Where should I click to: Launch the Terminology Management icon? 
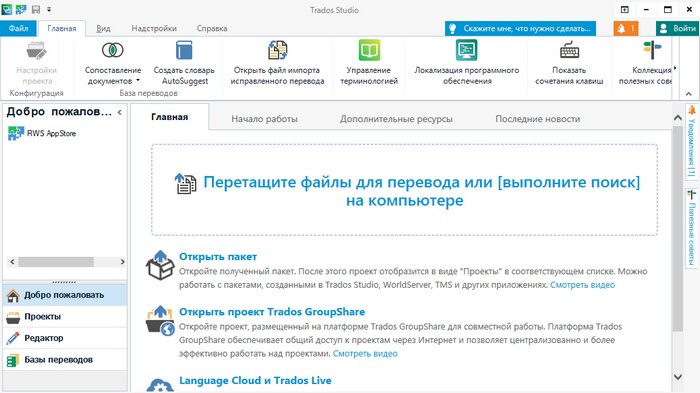(x=369, y=50)
